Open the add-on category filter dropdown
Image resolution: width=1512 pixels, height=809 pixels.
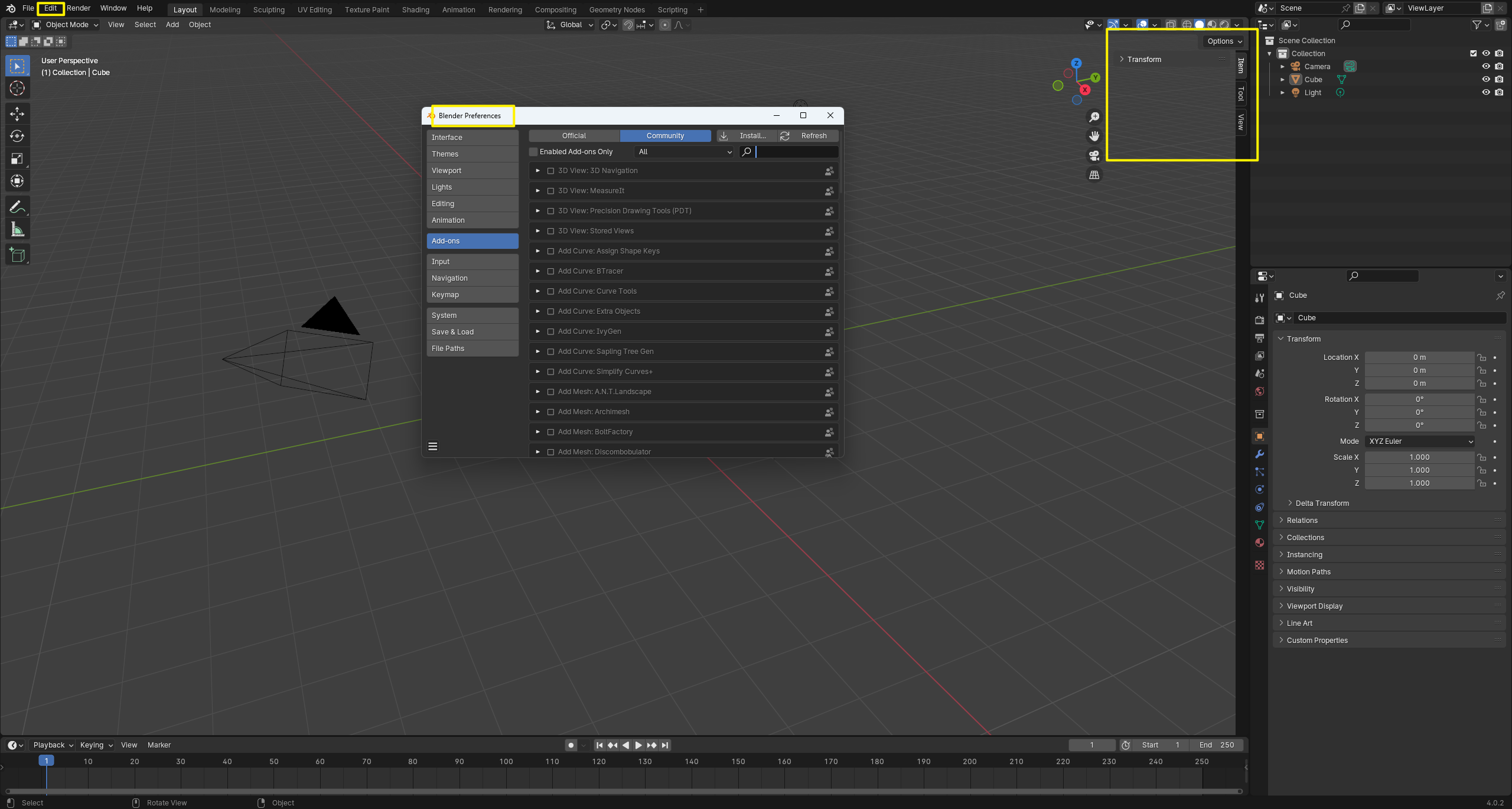point(683,152)
